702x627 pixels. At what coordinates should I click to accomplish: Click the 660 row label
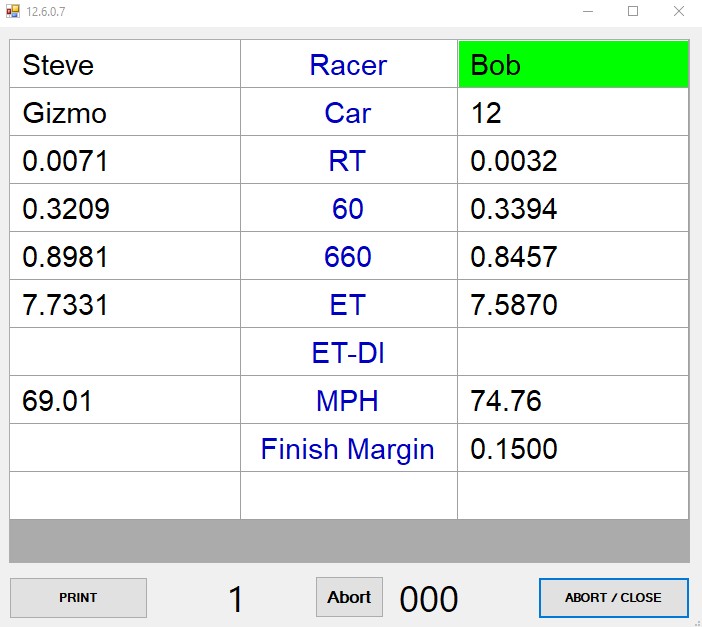348,256
